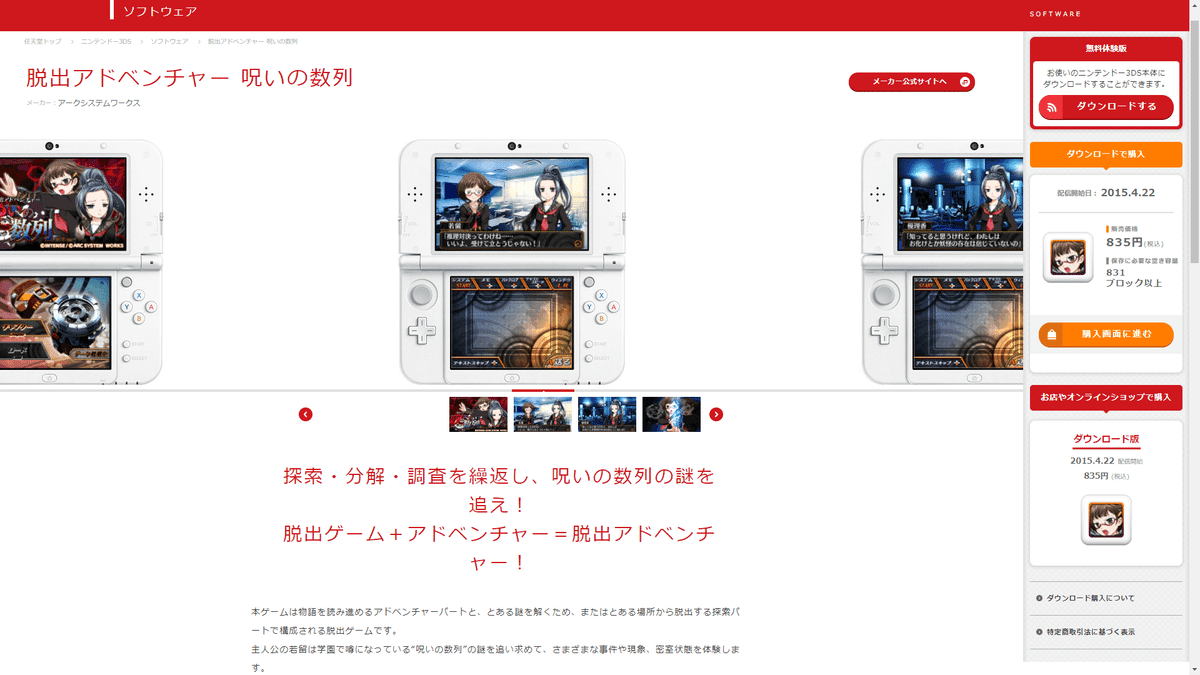The height and width of the screenshot is (675, 1200).
Task: Select the third carousel thumbnail
Action: [x=607, y=414]
